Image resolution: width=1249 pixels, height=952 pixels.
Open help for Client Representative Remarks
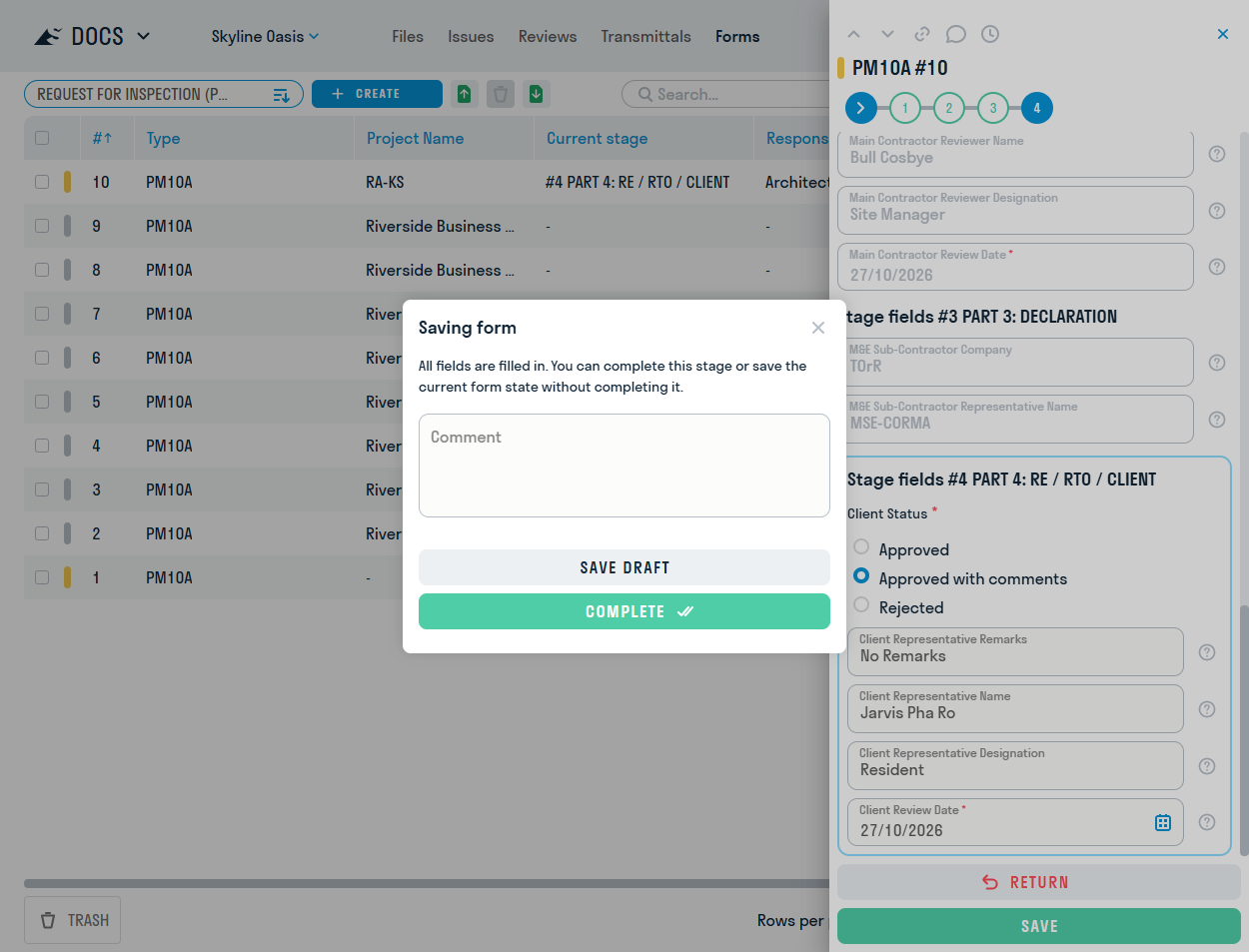pyautogui.click(x=1207, y=652)
